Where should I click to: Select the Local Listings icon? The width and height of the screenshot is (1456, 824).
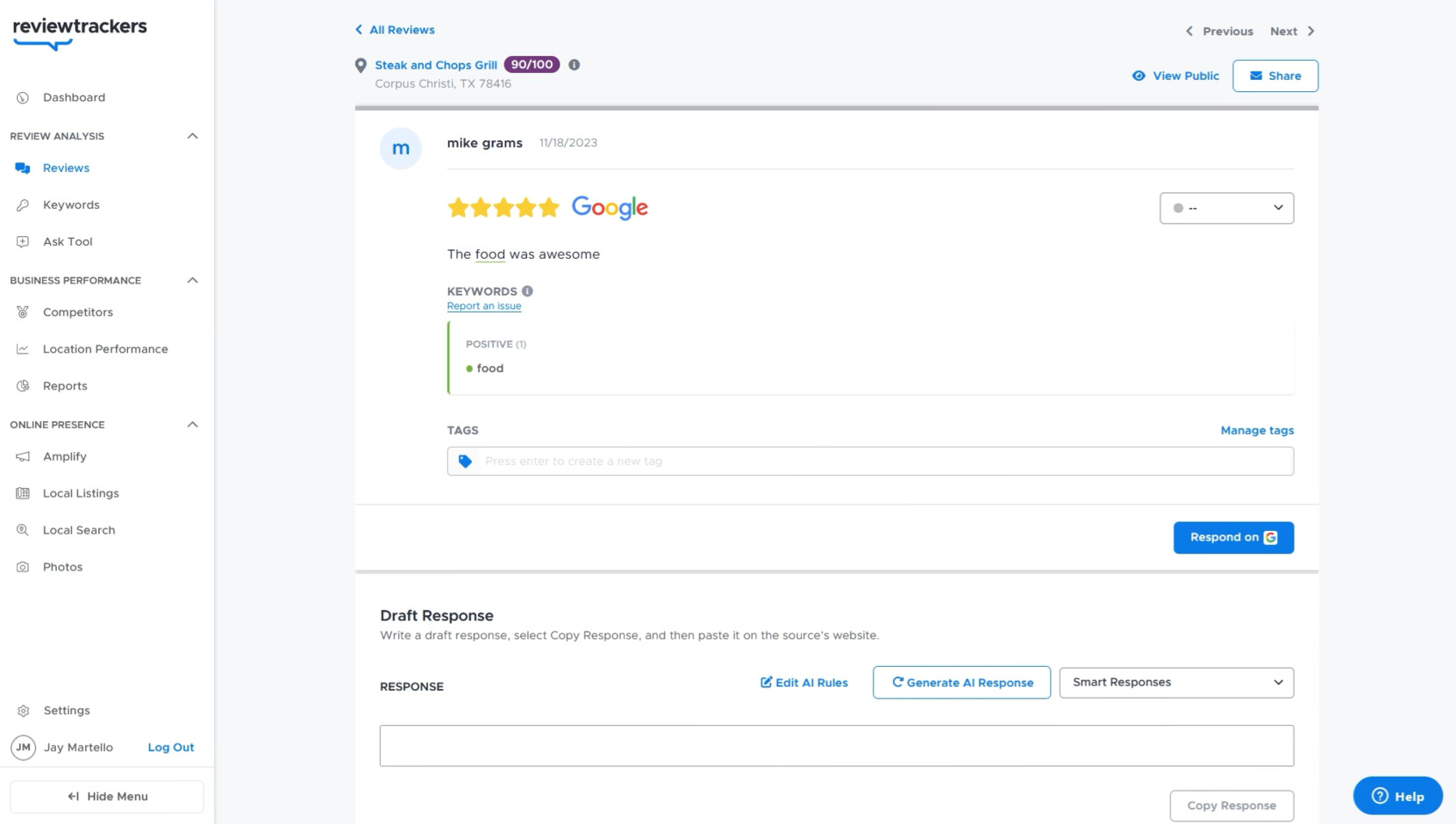(x=22, y=493)
